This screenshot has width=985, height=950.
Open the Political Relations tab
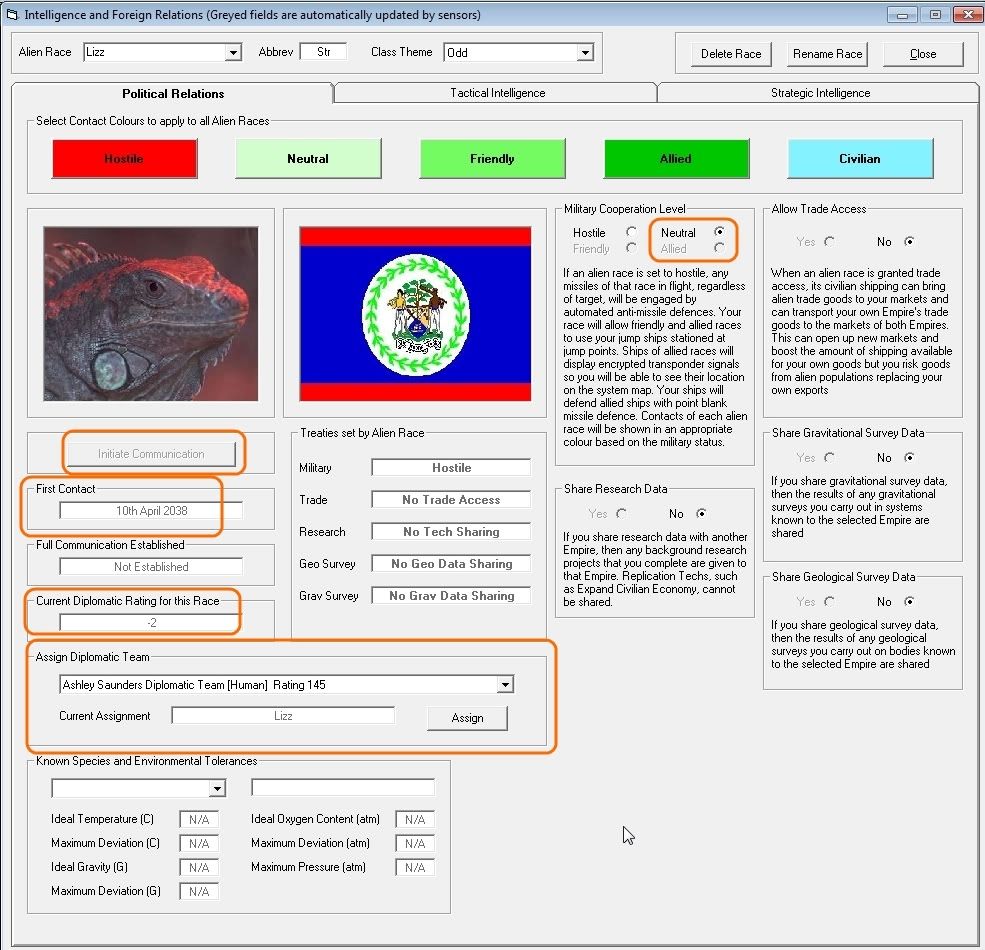click(173, 94)
